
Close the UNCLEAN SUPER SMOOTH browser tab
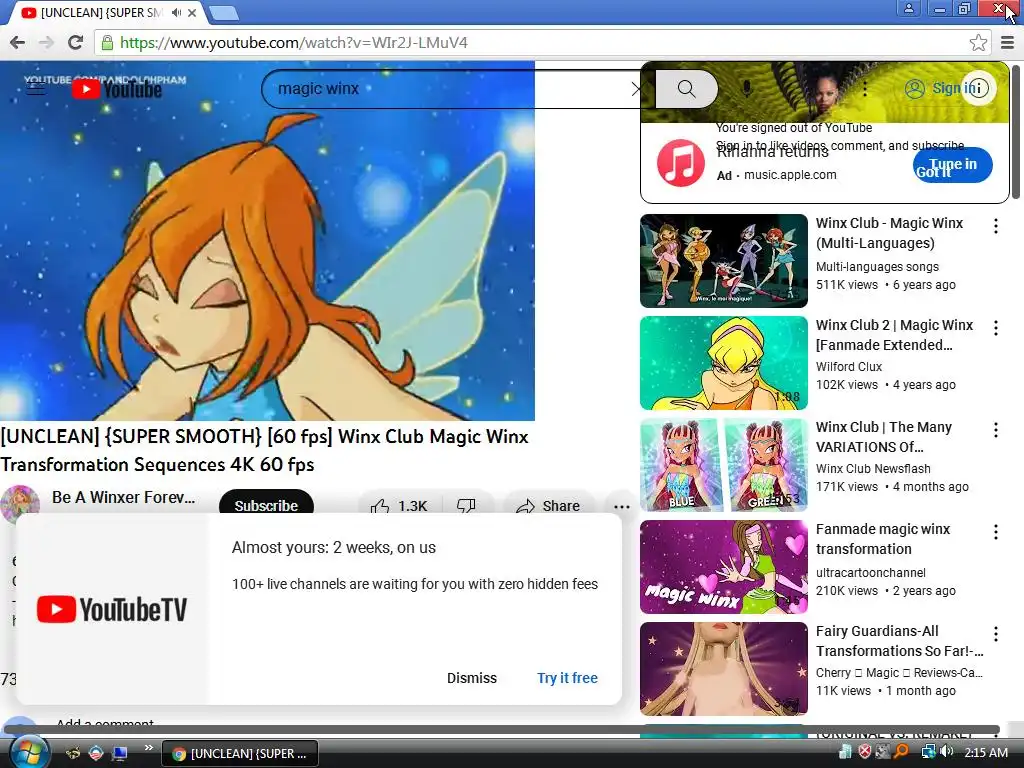click(193, 12)
